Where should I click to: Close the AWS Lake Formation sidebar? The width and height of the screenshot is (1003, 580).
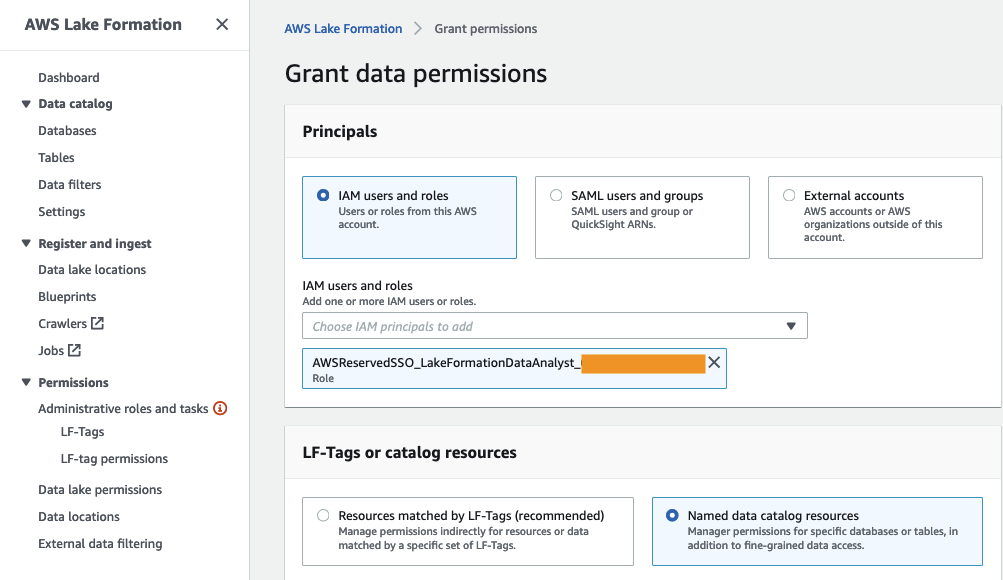coord(222,25)
